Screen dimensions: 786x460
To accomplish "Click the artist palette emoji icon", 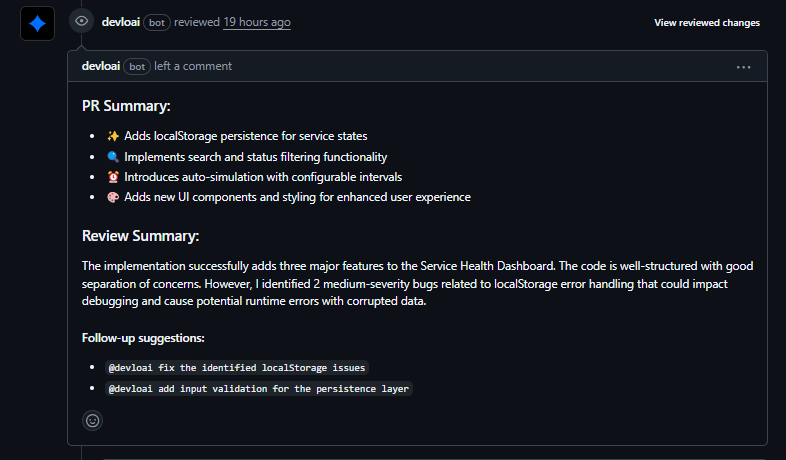I will coord(113,197).
